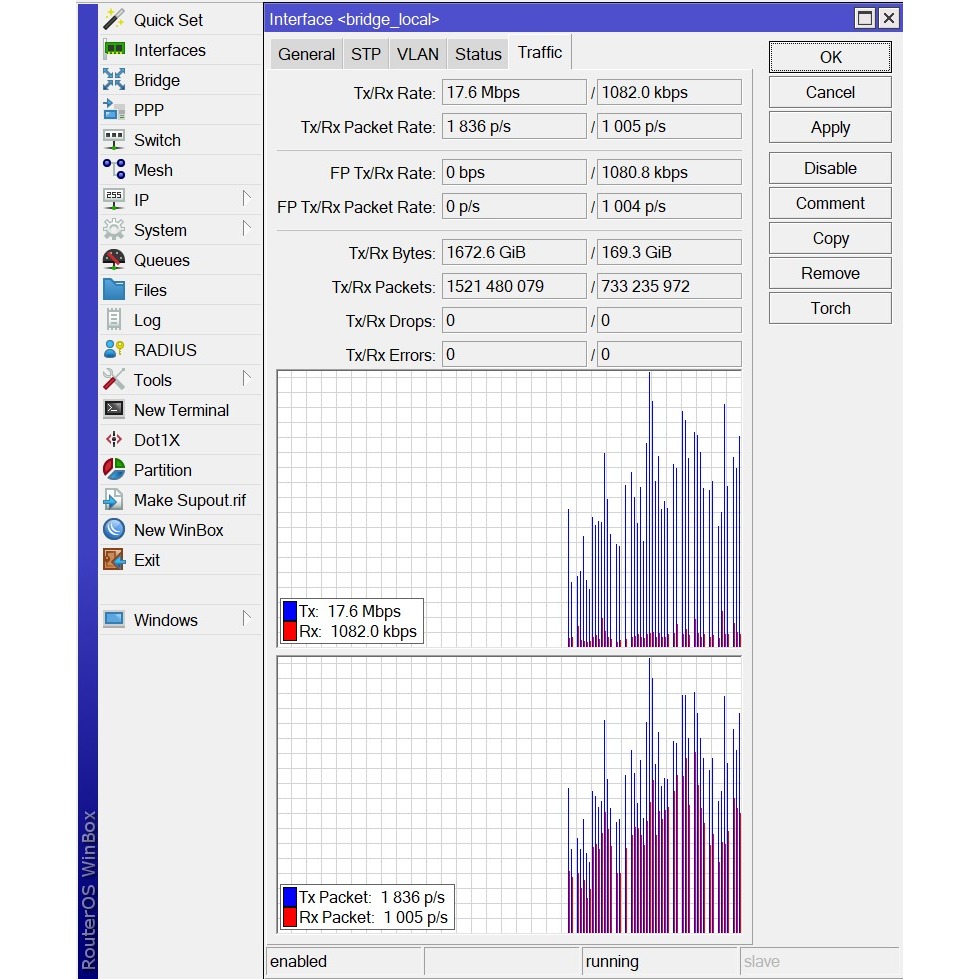This screenshot has width=979, height=979.
Task: Open the Log notepad icon
Action: pyautogui.click(x=114, y=319)
